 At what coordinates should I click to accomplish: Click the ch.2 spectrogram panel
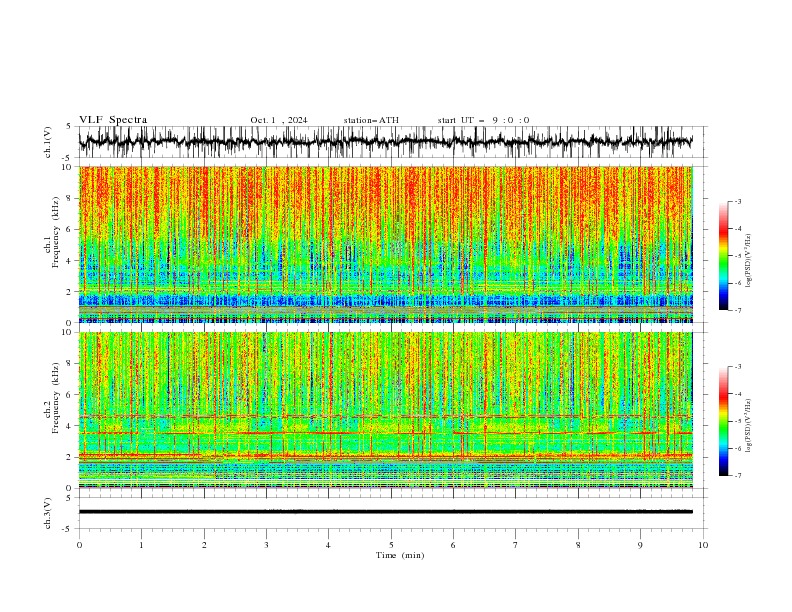point(385,410)
